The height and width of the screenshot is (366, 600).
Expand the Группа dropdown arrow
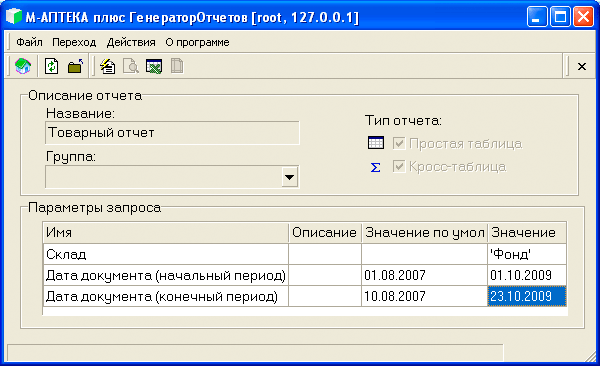(x=290, y=177)
